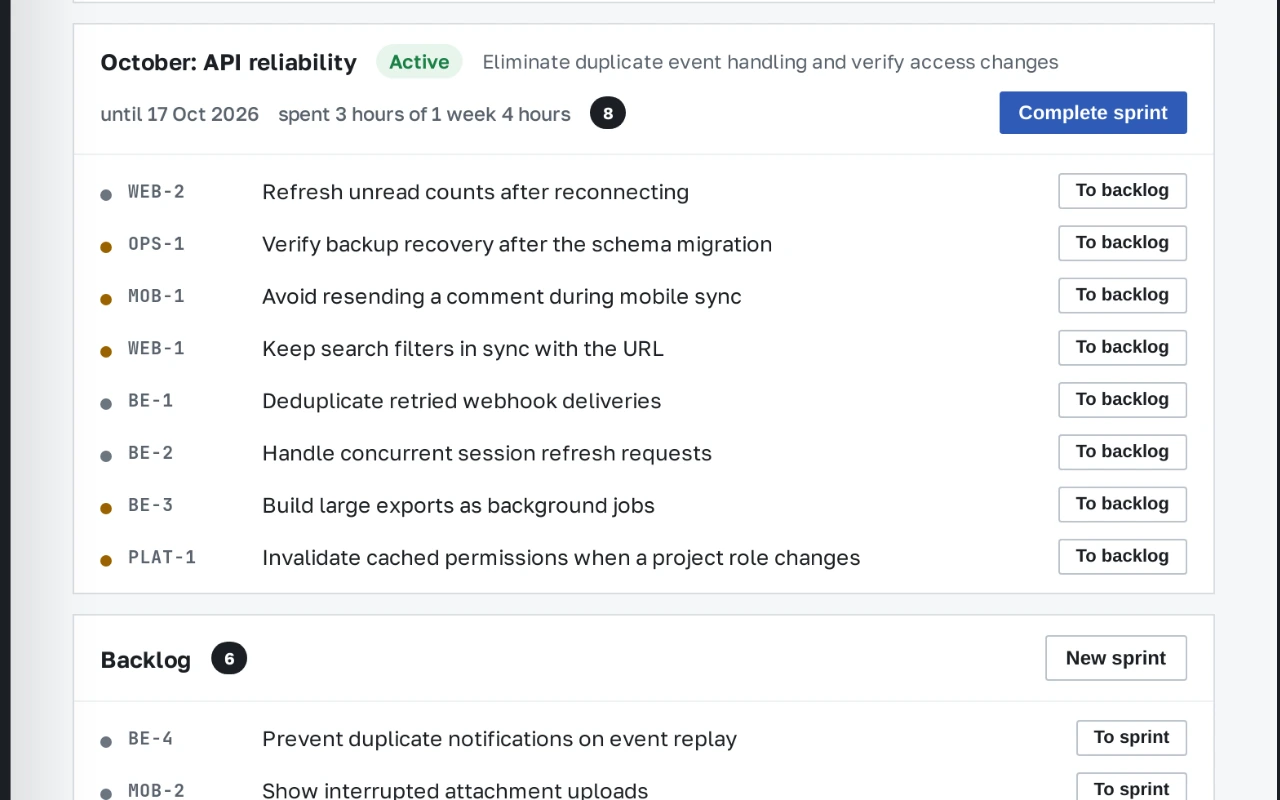Click 'spent 3 hours of 1 week 4 hours'

pyautogui.click(x=424, y=114)
